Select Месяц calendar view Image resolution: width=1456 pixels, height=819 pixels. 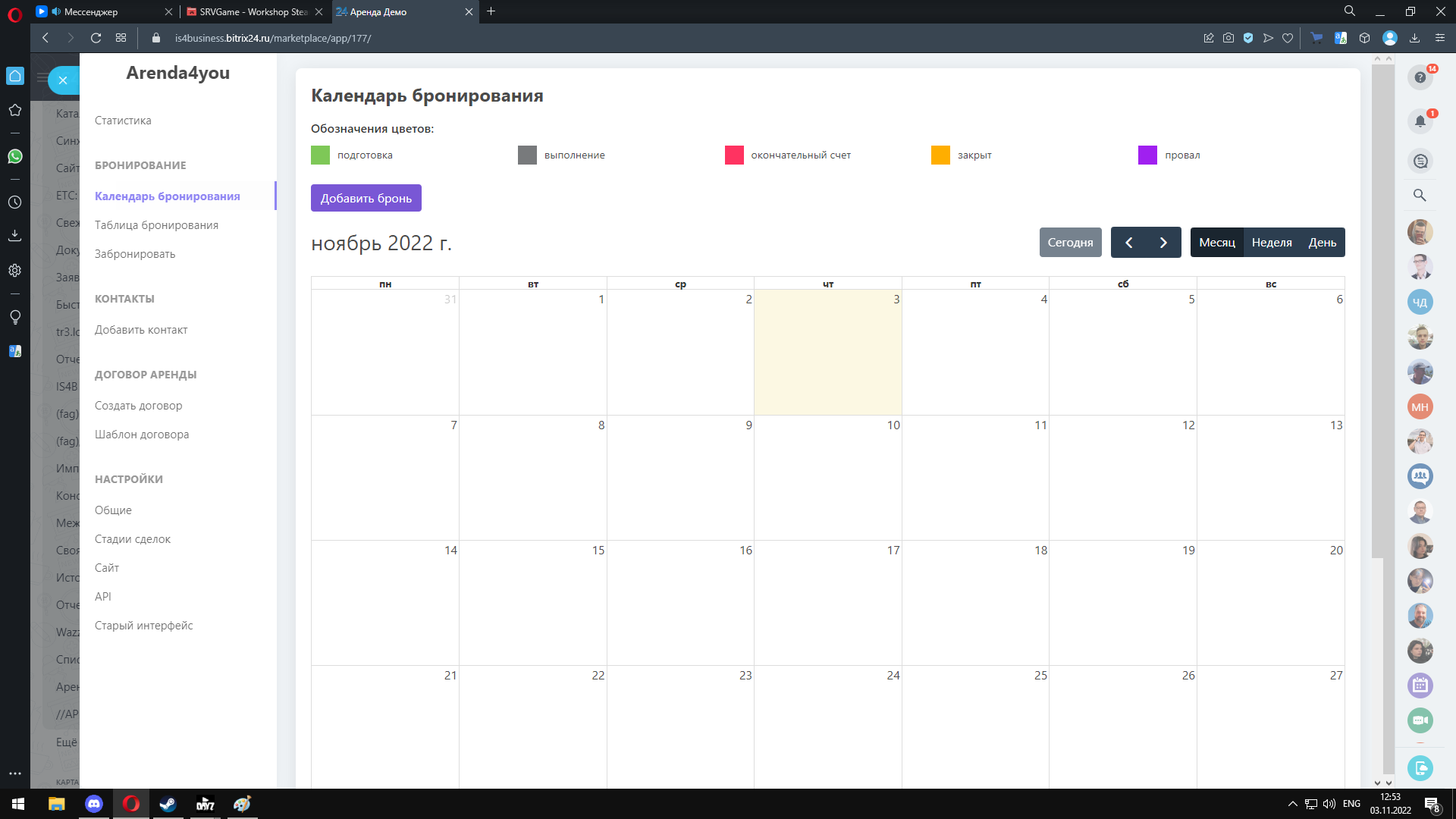tap(1217, 243)
